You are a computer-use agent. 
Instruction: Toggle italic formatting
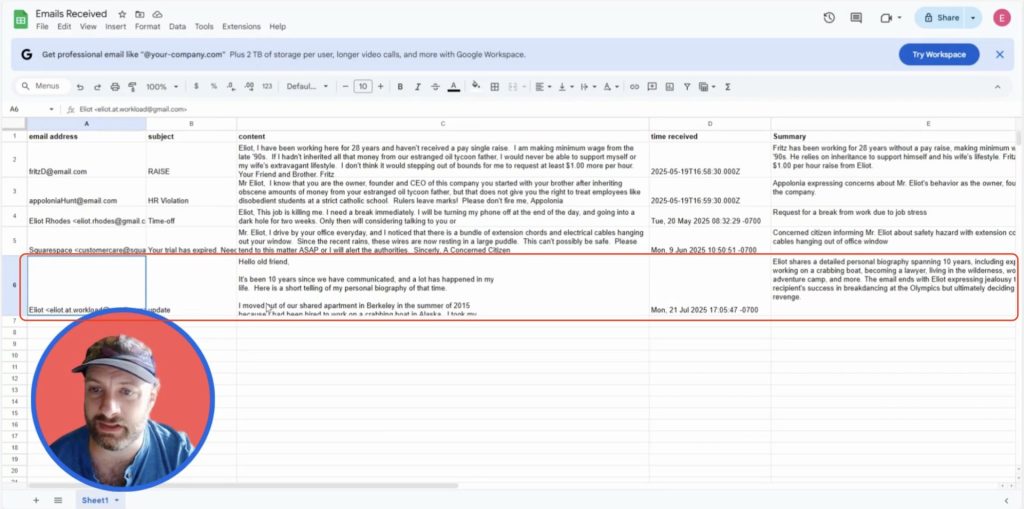coord(417,87)
